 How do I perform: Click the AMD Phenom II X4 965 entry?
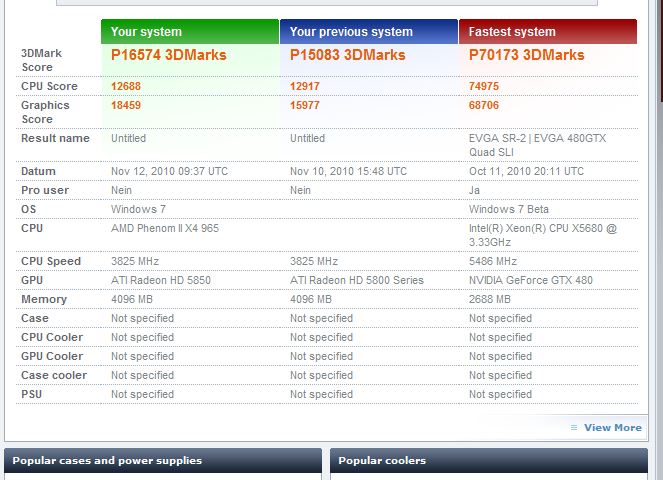click(x=165, y=228)
